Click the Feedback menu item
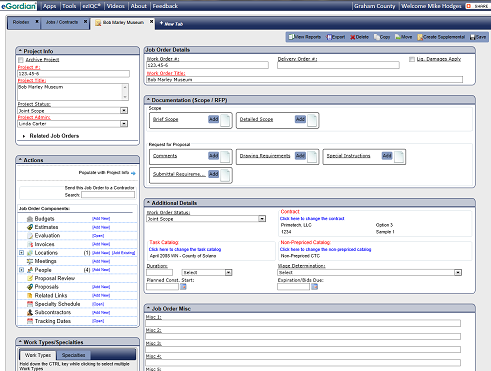This screenshot has width=491, height=371. click(165, 6)
